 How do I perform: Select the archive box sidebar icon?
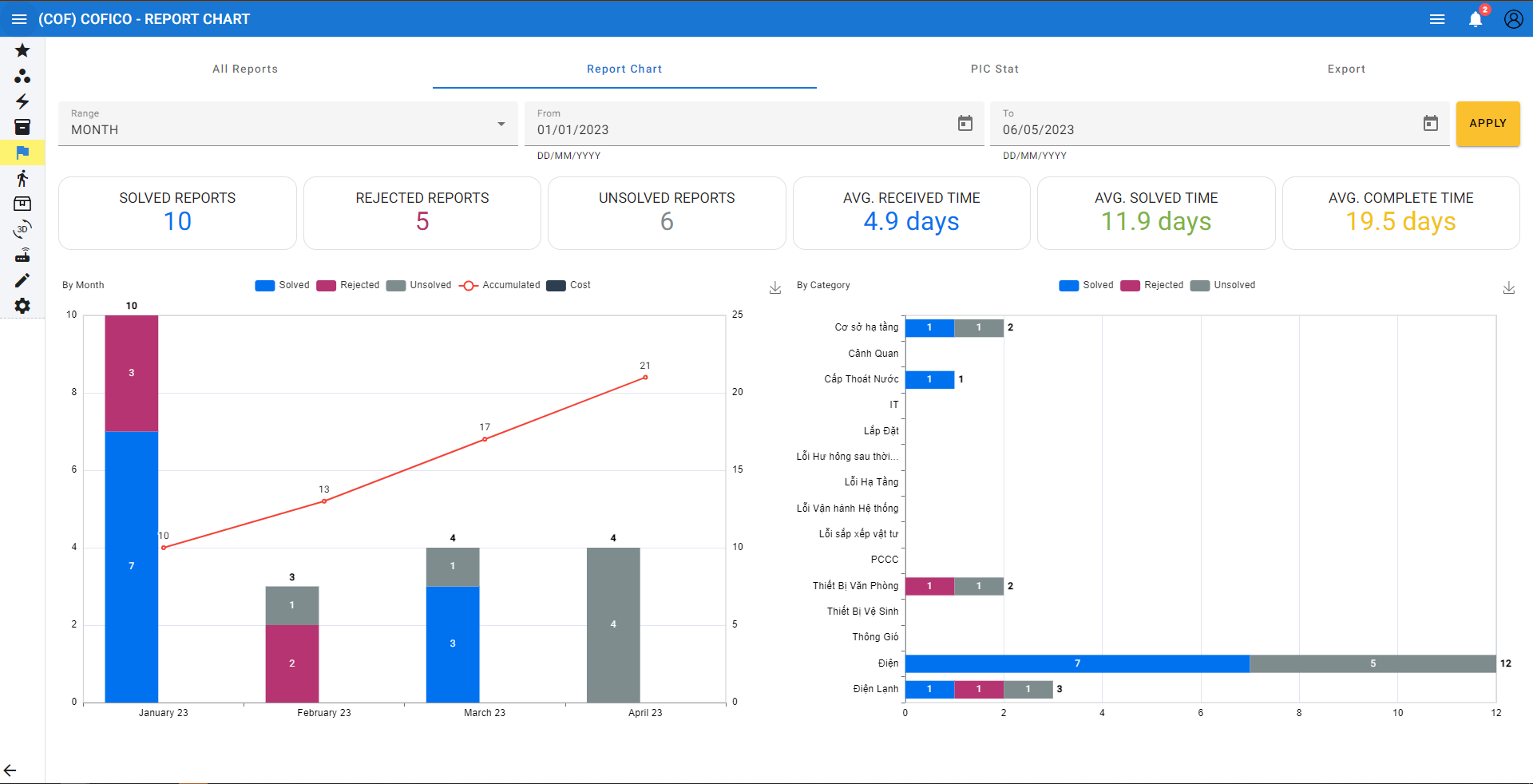point(22,127)
